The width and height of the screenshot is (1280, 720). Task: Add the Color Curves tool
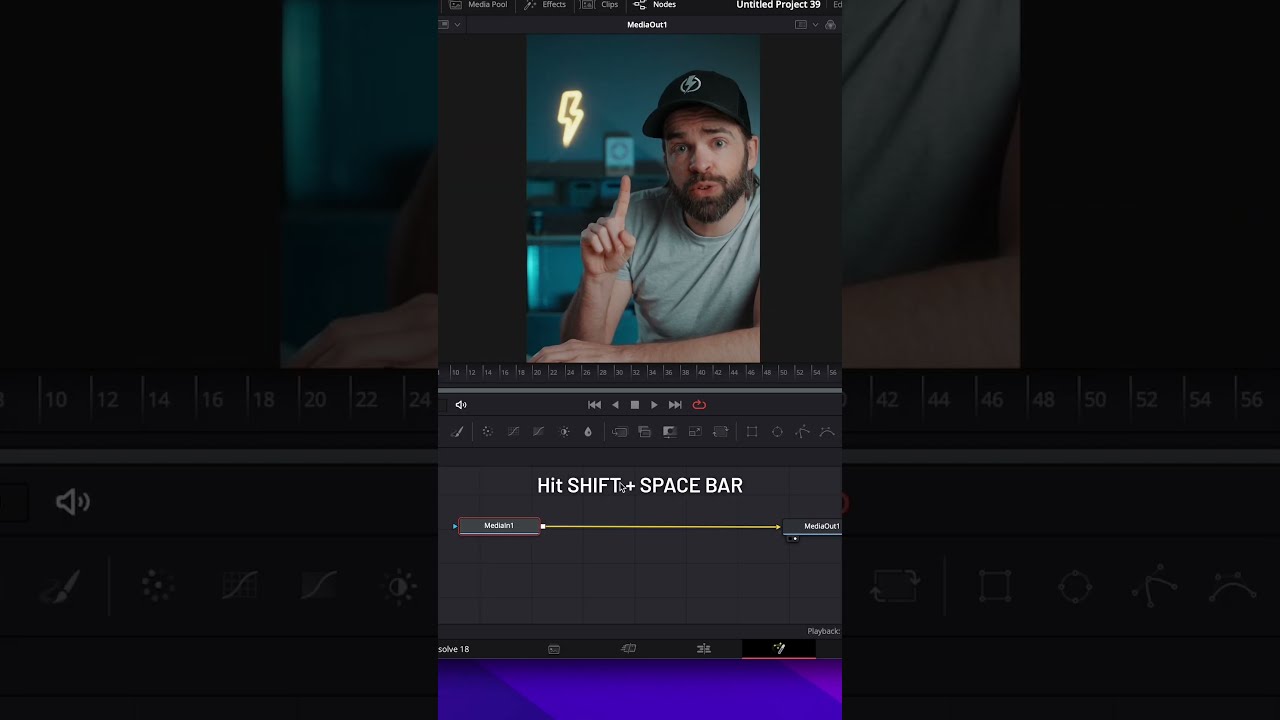click(513, 432)
